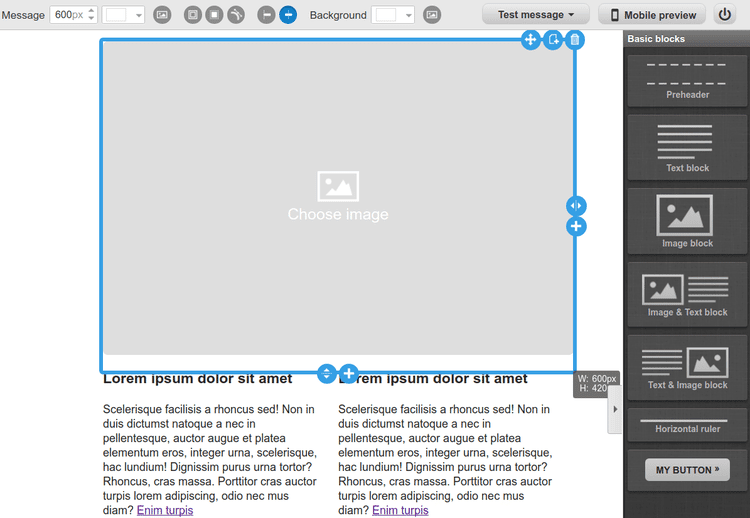
Task: Click the page Background image icon
Action: (432, 15)
